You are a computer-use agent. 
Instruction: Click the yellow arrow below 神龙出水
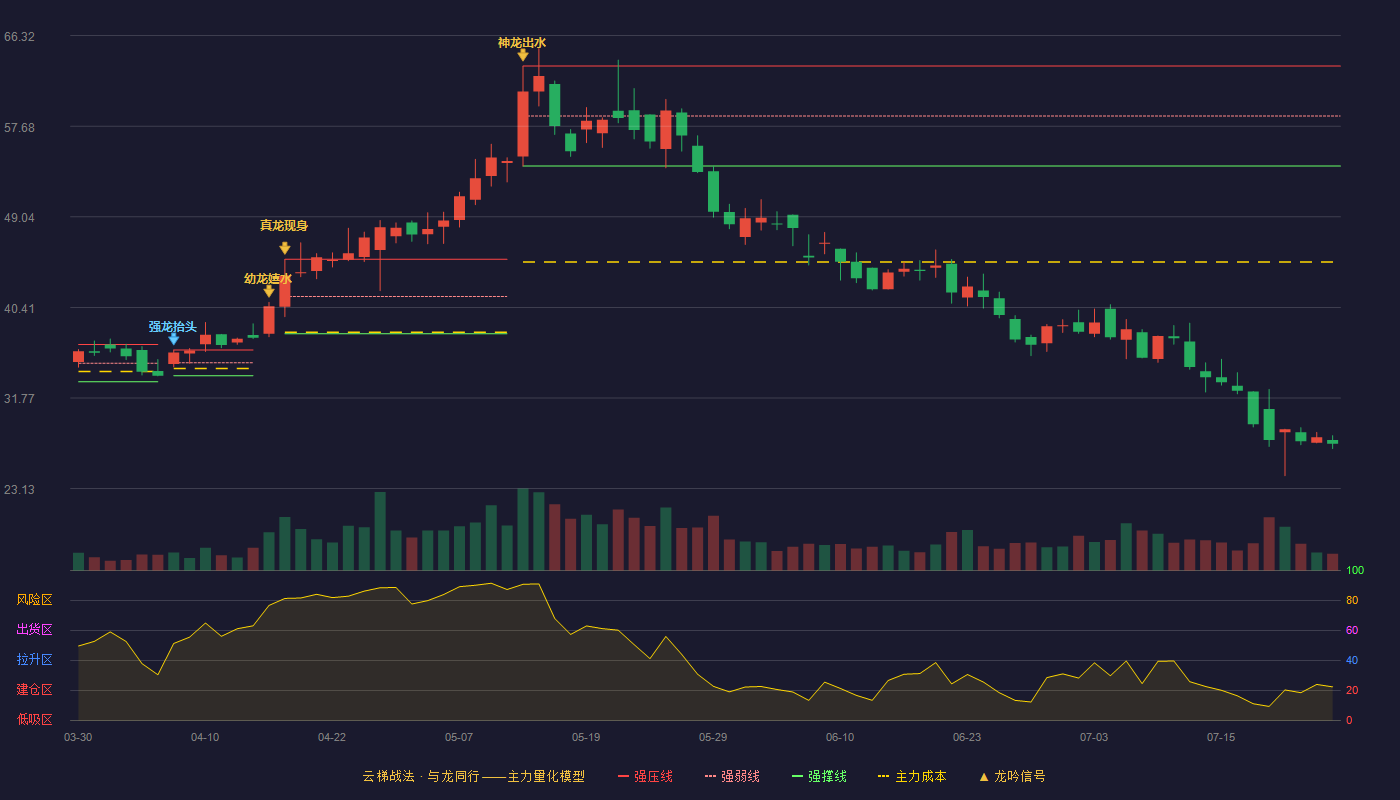[x=522, y=56]
